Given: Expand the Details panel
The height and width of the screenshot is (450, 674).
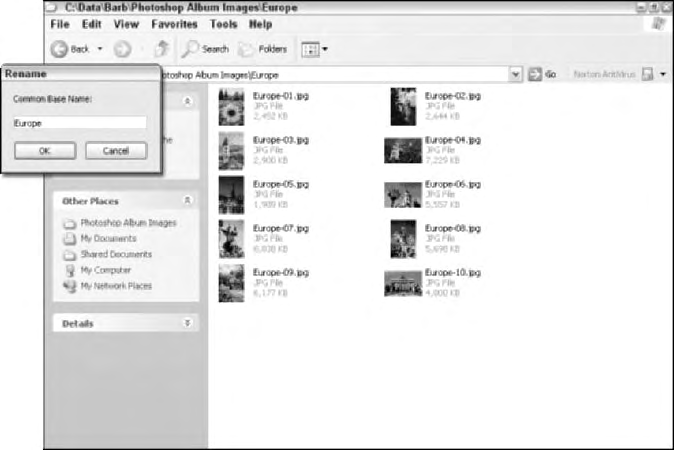Looking at the screenshot, I should click(187, 324).
